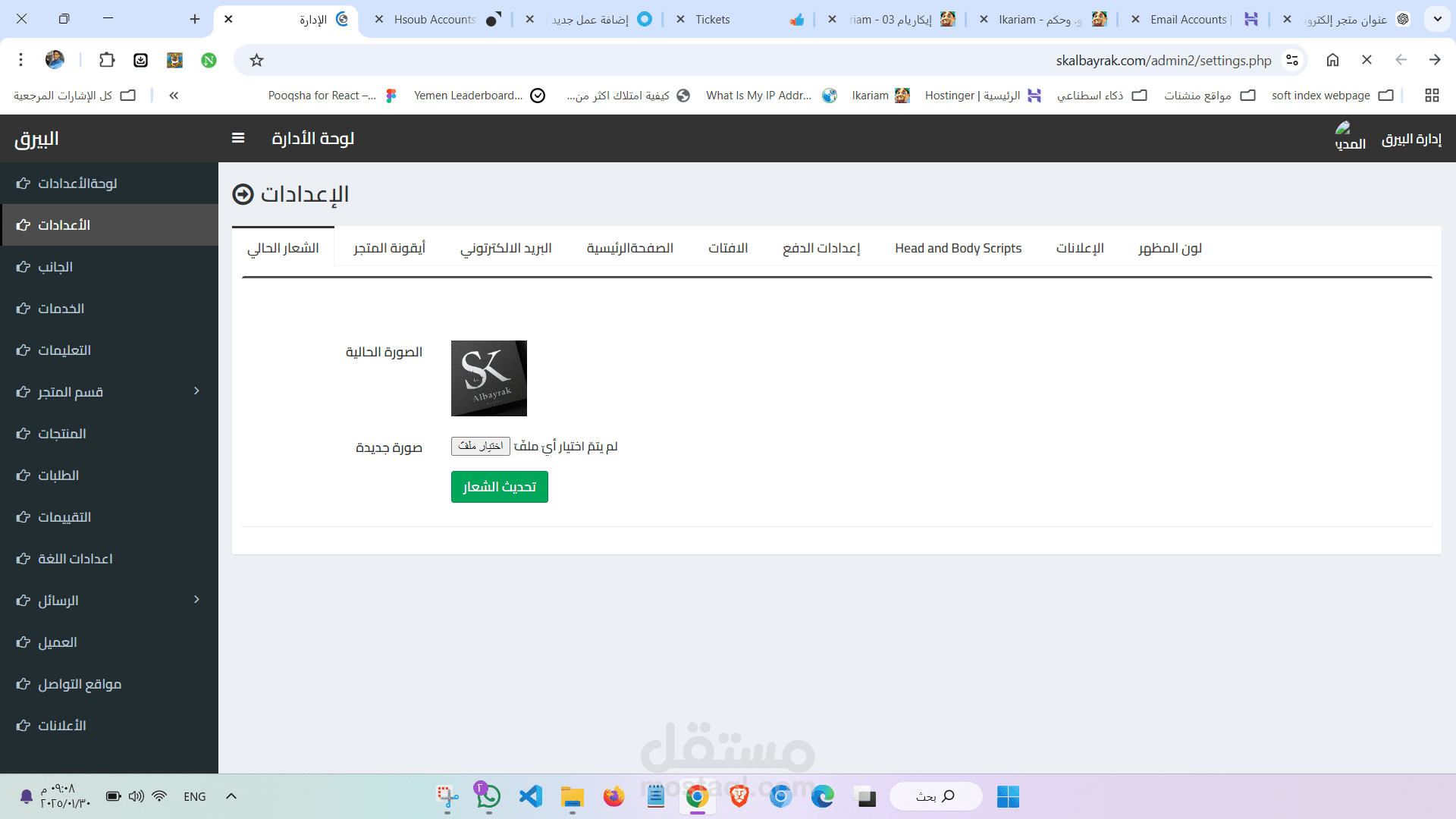Open WhatsApp from the taskbar
Viewport: 1456px width, 819px height.
click(488, 796)
